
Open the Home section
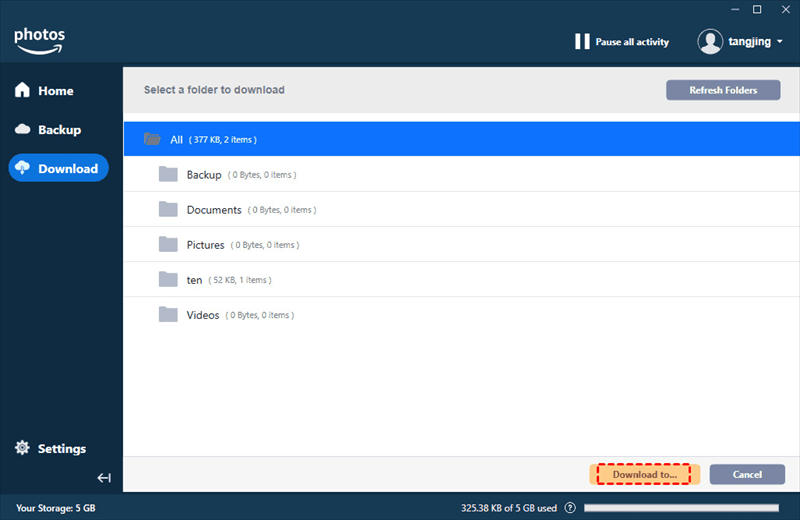44,91
